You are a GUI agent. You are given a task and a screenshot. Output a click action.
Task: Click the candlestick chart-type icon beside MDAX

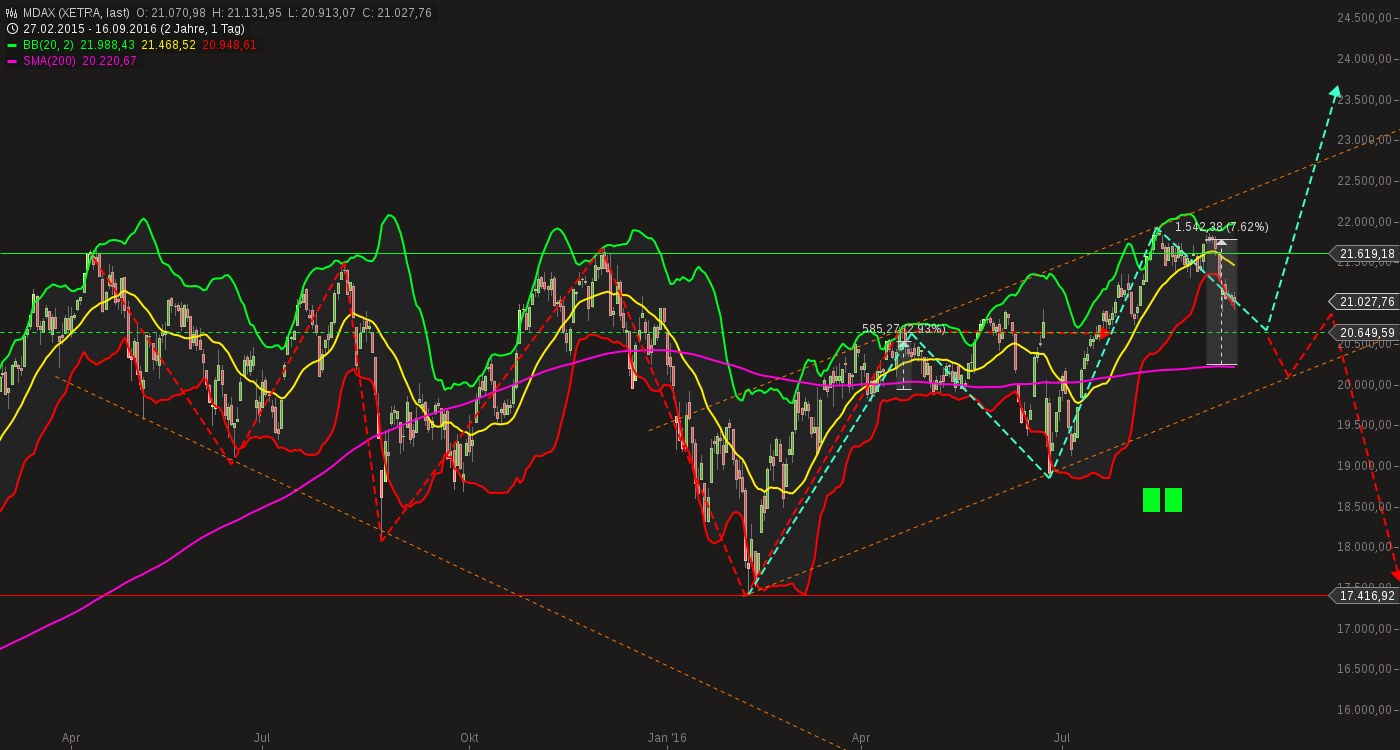(12, 13)
